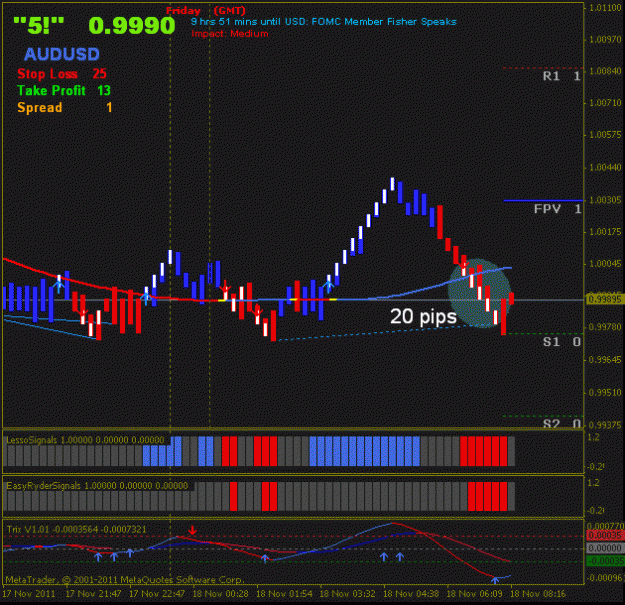Click the 17 Nov 21:47 time label

(x=93, y=594)
